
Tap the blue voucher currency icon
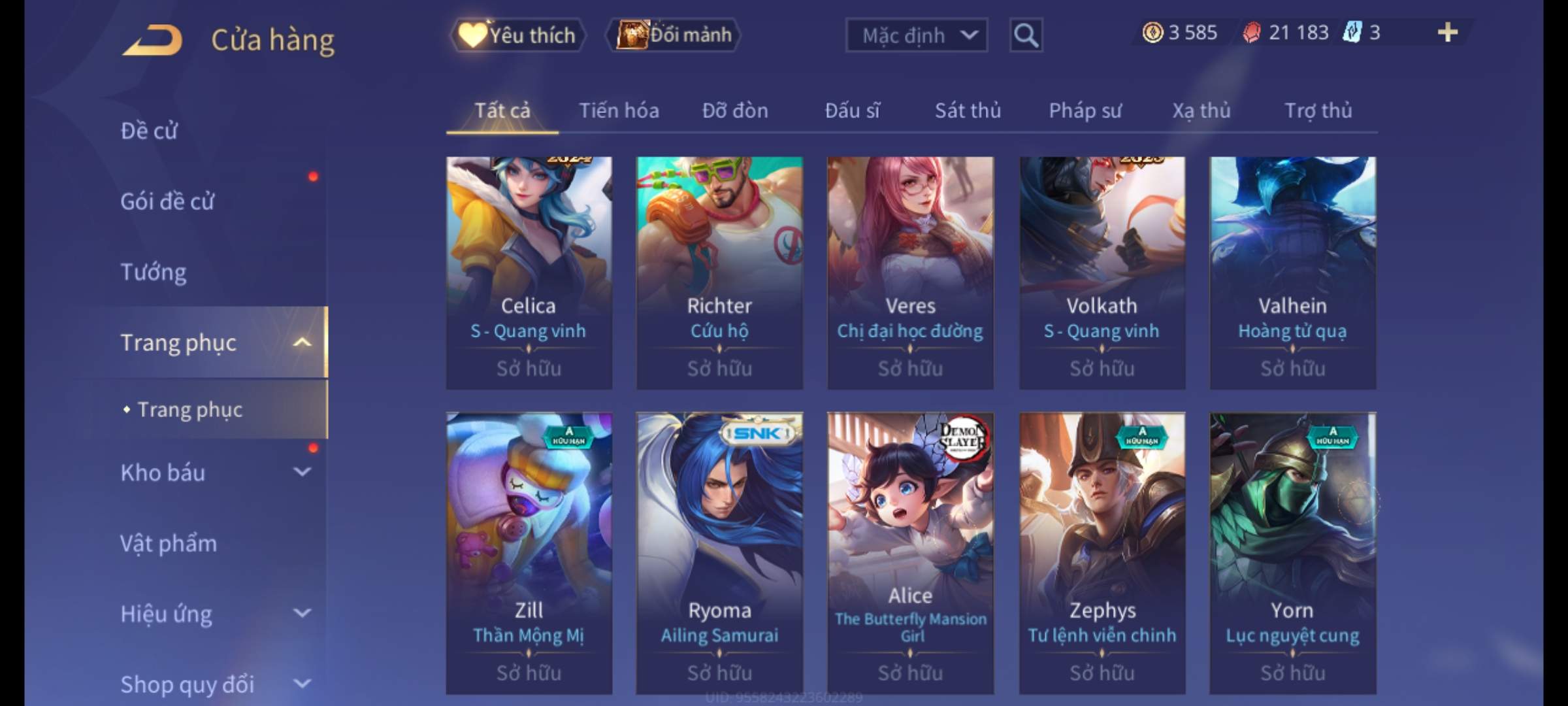(1352, 32)
